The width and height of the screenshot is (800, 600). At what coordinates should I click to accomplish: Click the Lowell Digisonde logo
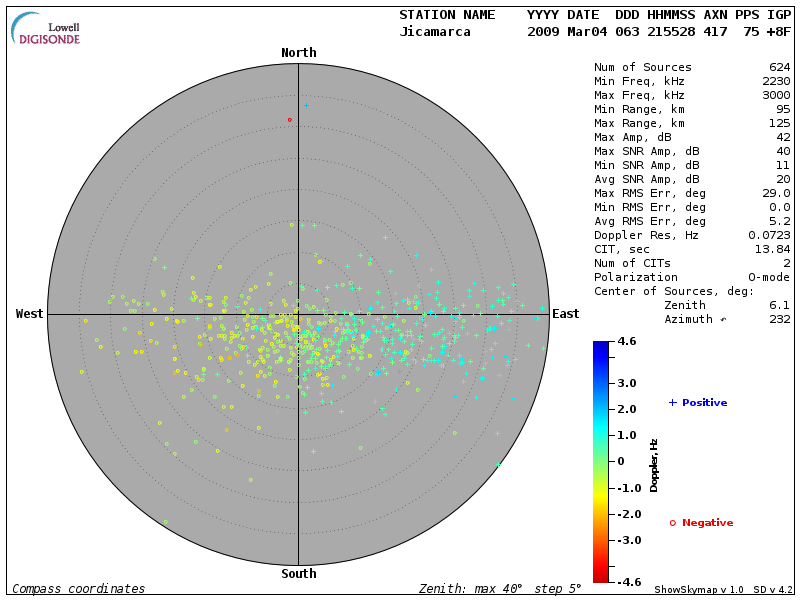(x=46, y=29)
